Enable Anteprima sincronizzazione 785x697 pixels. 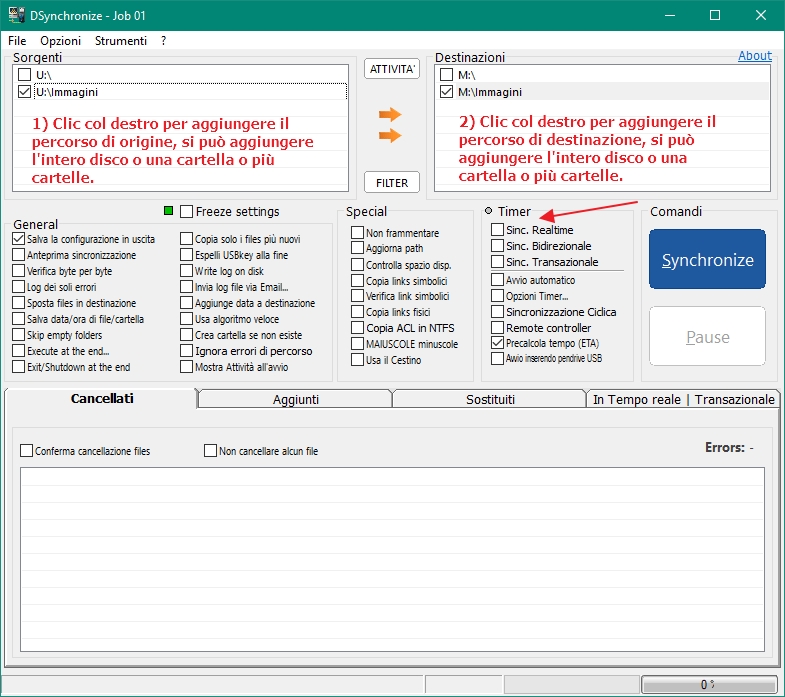19,255
